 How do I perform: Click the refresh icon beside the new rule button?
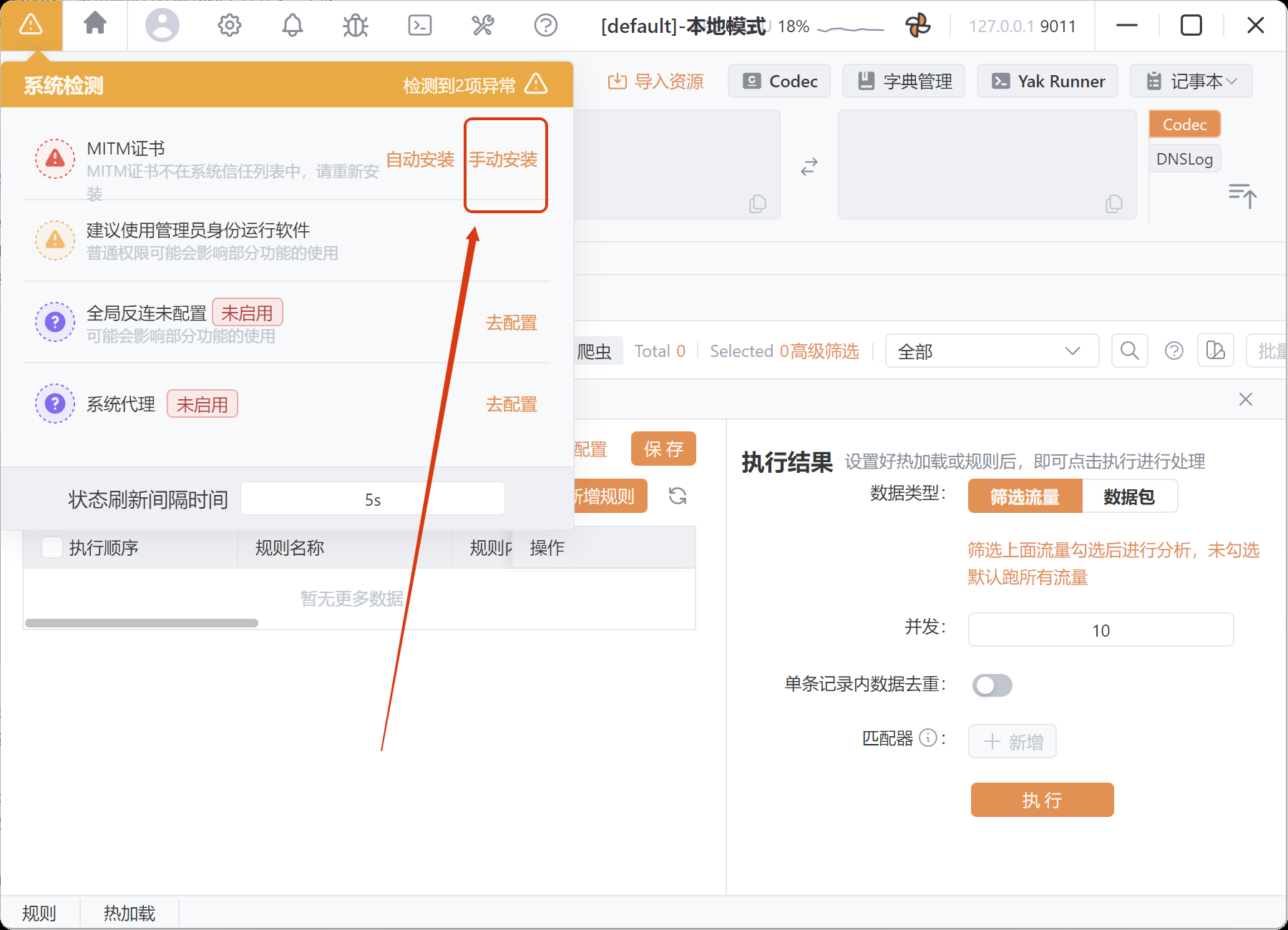677,496
